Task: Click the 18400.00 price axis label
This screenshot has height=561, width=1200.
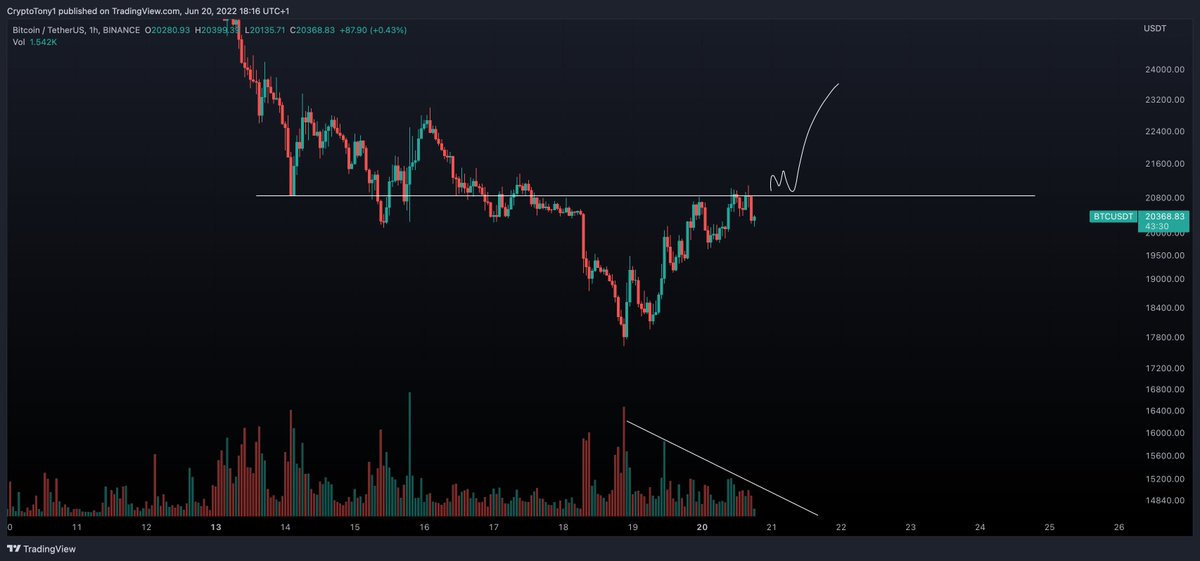Action: pyautogui.click(x=1167, y=309)
